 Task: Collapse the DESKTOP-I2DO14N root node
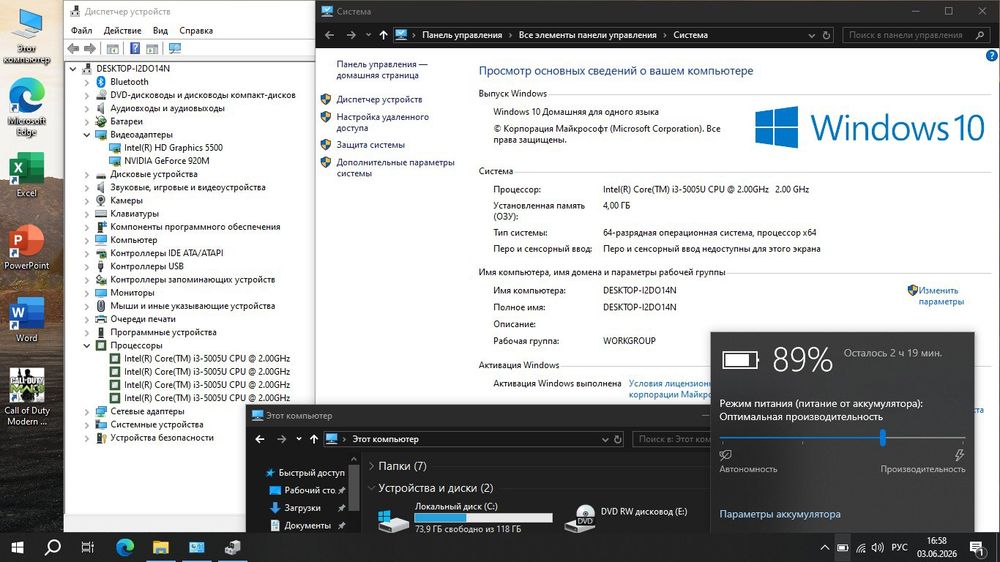73,68
